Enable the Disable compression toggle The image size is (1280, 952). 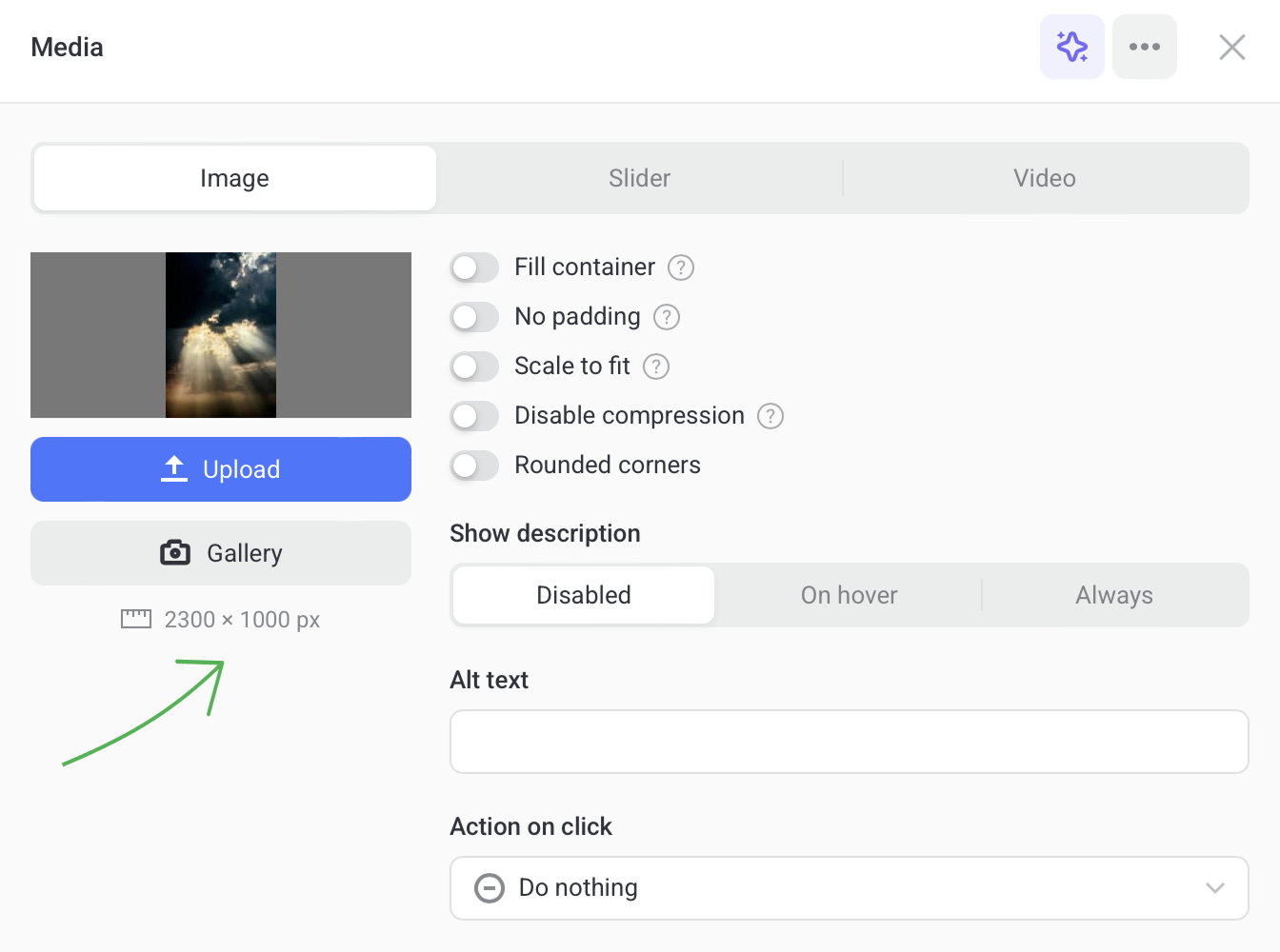click(474, 416)
